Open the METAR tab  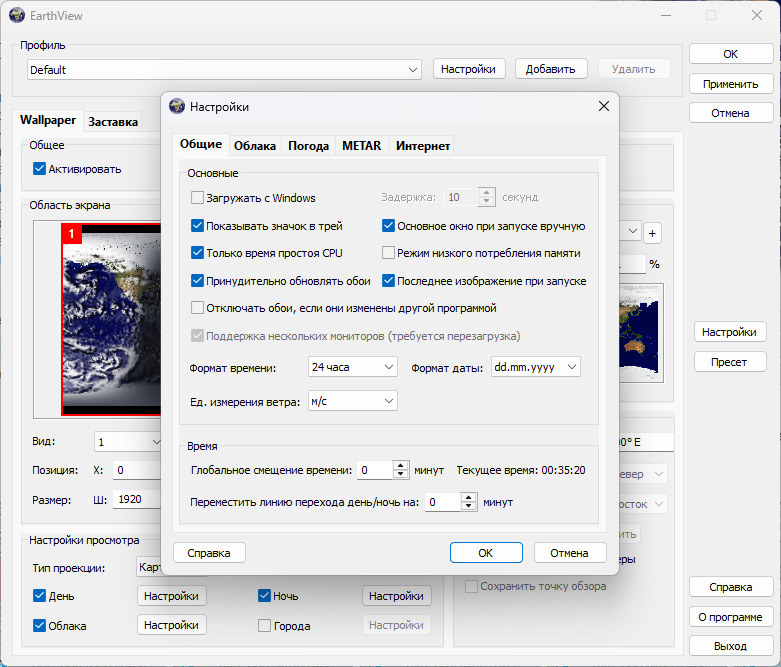[361, 146]
